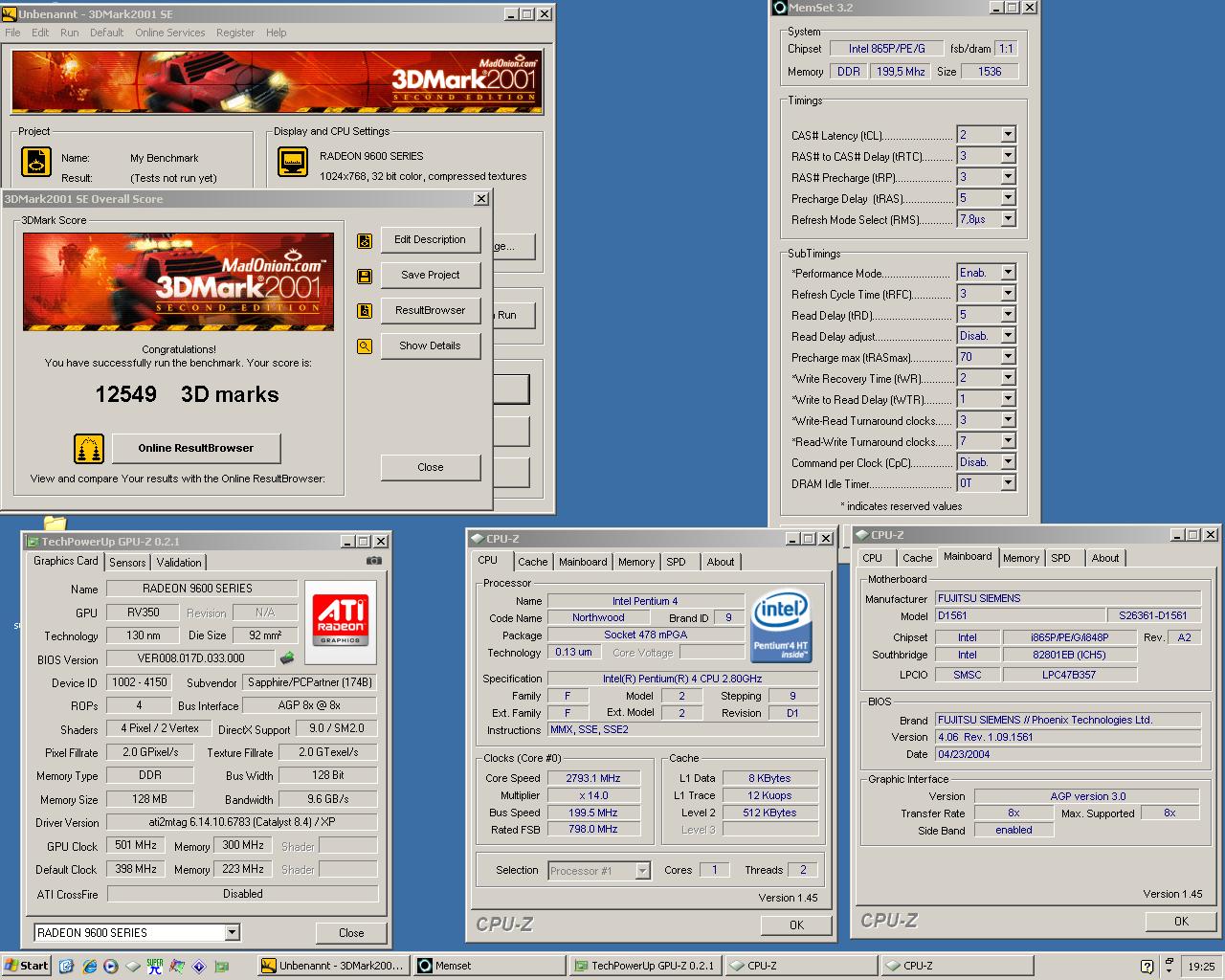Screen dimensions: 1225x980
Task: Click the Show Details magnifier icon
Action: pos(365,346)
